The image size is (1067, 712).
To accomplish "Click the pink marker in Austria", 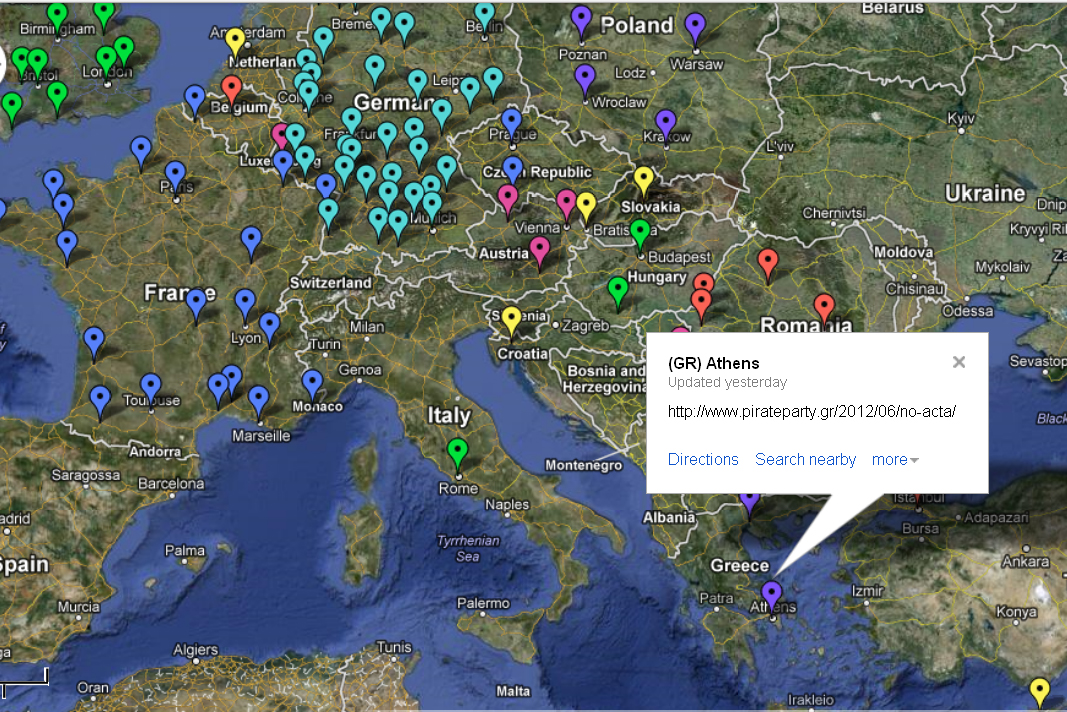I will [x=540, y=248].
